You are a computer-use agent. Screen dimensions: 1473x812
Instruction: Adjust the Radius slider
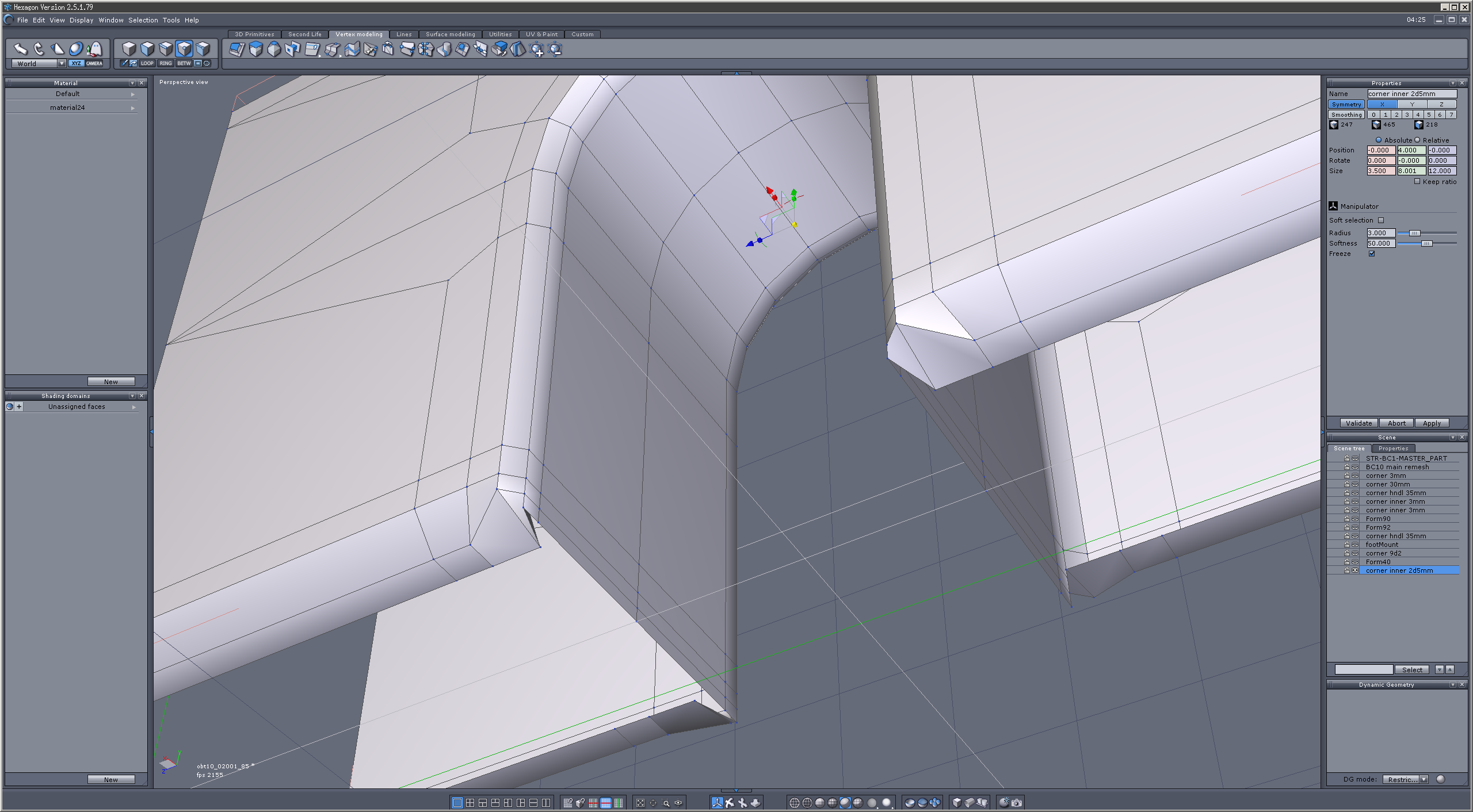1414,233
